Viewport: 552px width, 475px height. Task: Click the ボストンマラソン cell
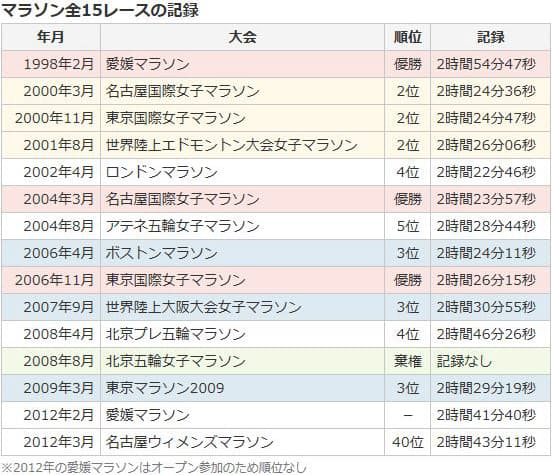[x=242, y=253]
